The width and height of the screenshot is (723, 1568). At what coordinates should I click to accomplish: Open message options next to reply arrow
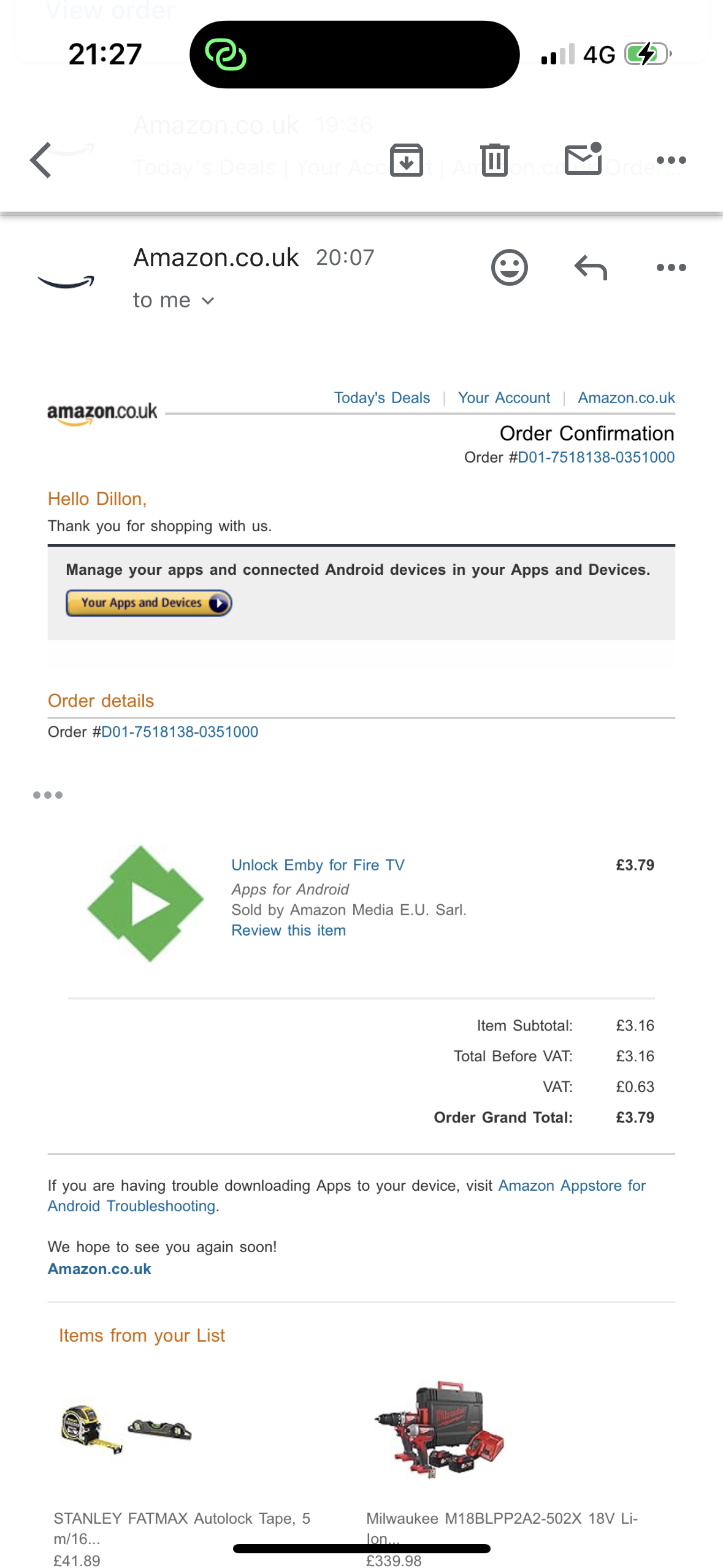(x=671, y=267)
